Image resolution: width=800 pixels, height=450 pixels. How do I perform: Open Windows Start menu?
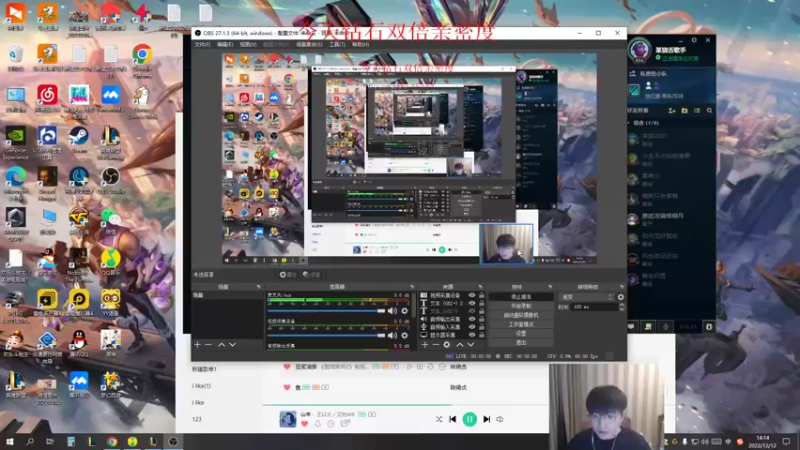pos(10,441)
